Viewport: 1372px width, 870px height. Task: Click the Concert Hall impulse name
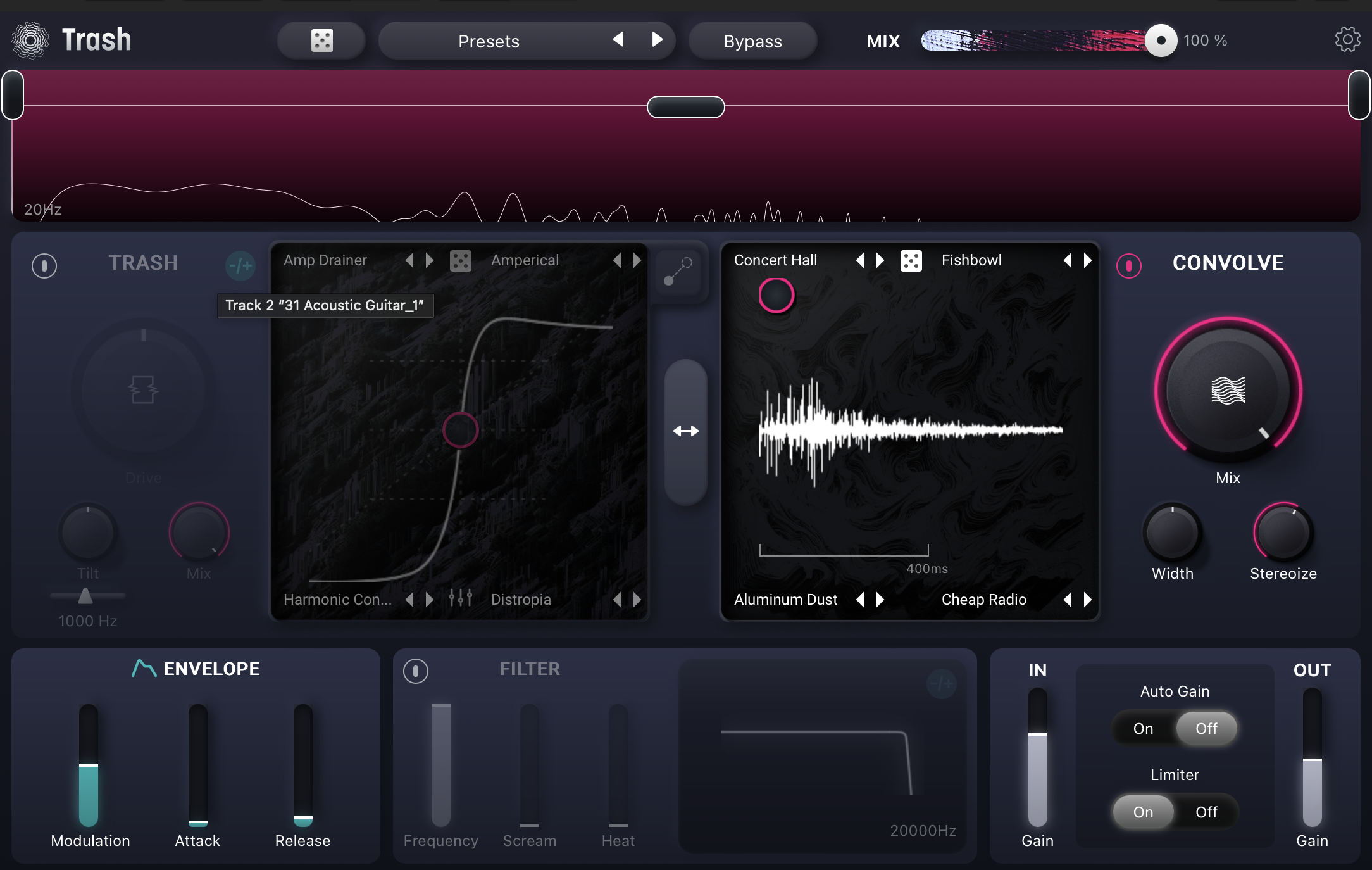(x=775, y=260)
